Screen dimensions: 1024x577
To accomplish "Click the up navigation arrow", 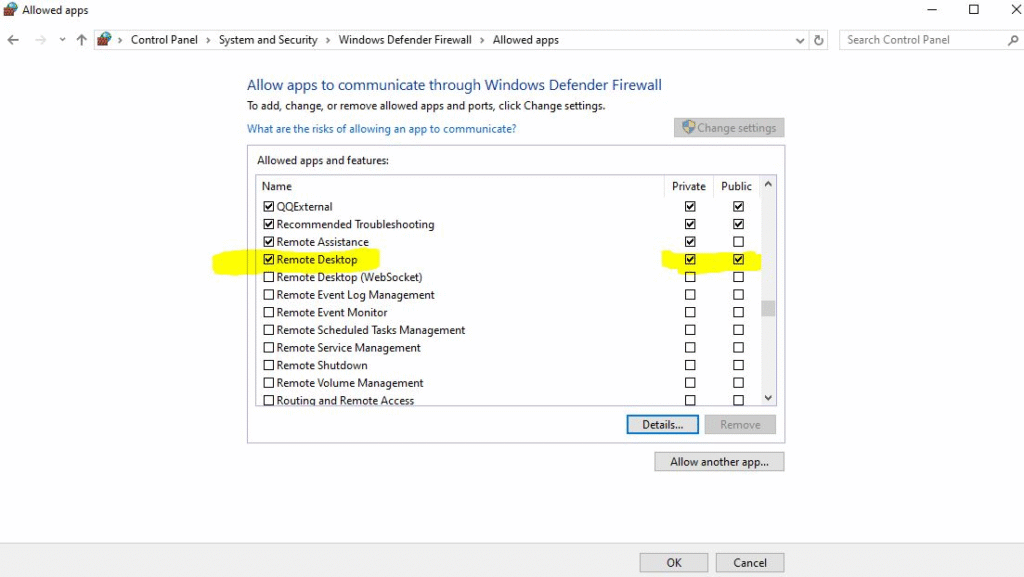I will (81, 39).
